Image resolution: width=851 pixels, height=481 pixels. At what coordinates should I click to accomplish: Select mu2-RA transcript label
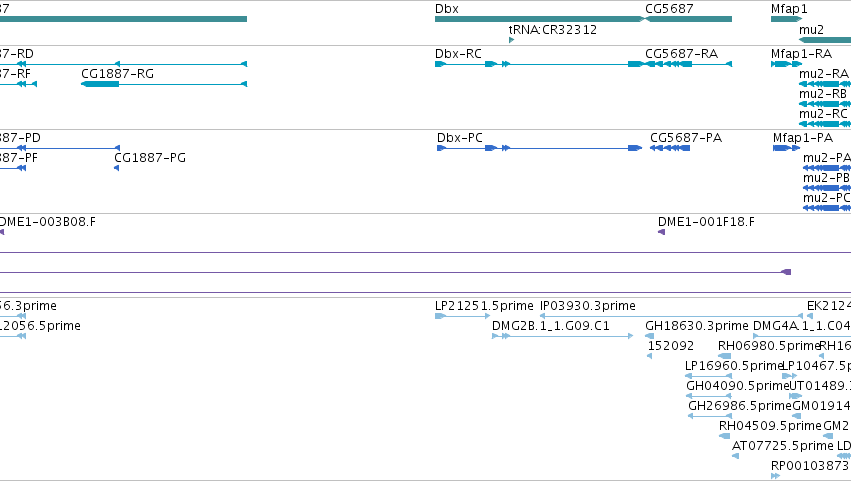point(824,73)
